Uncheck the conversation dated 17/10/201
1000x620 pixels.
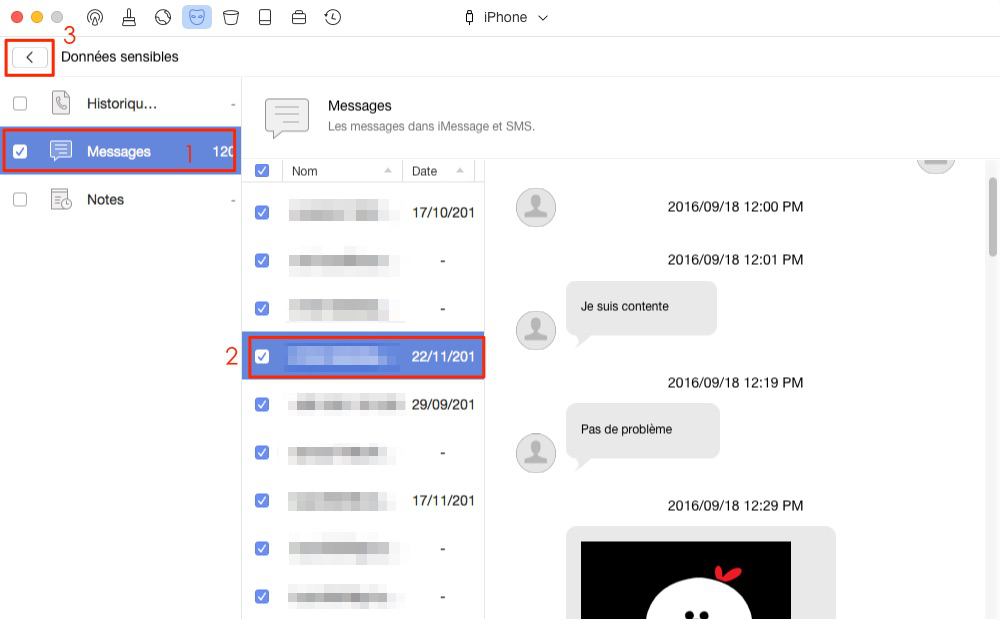pyautogui.click(x=262, y=212)
